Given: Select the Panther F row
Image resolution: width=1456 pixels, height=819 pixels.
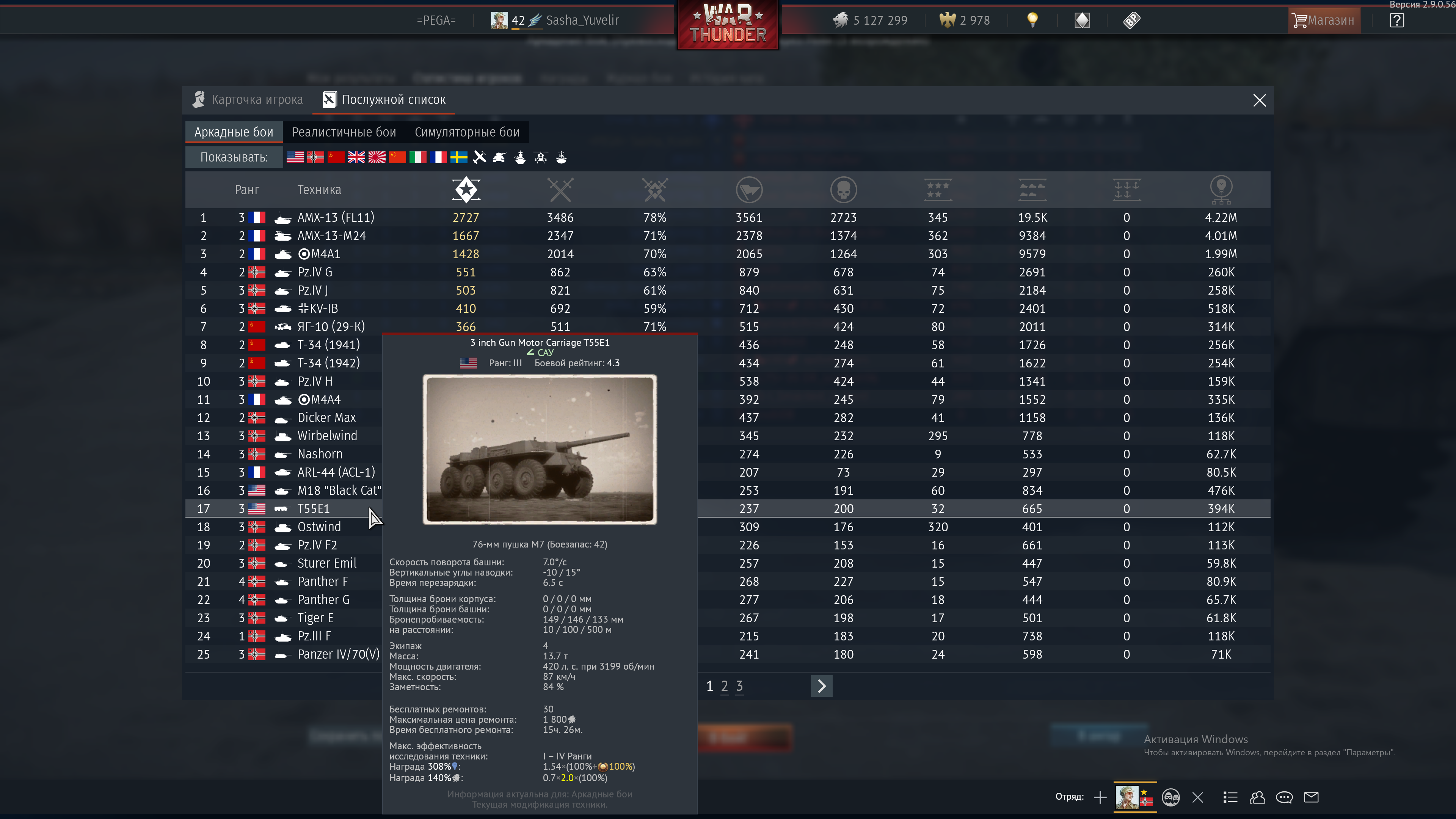Looking at the screenshot, I should pyautogui.click(x=728, y=582).
